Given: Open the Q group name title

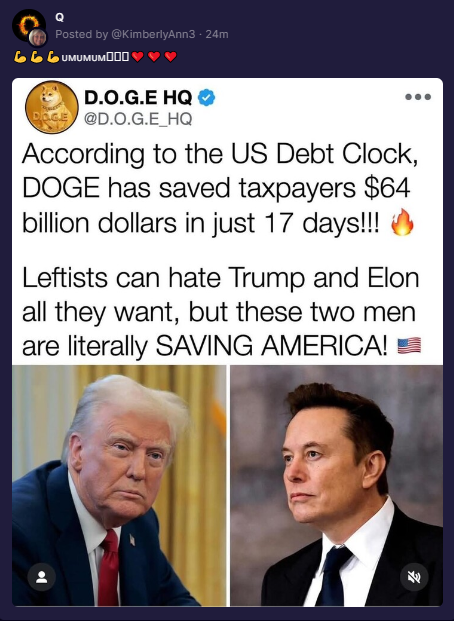Looking at the screenshot, I should pos(59,18).
